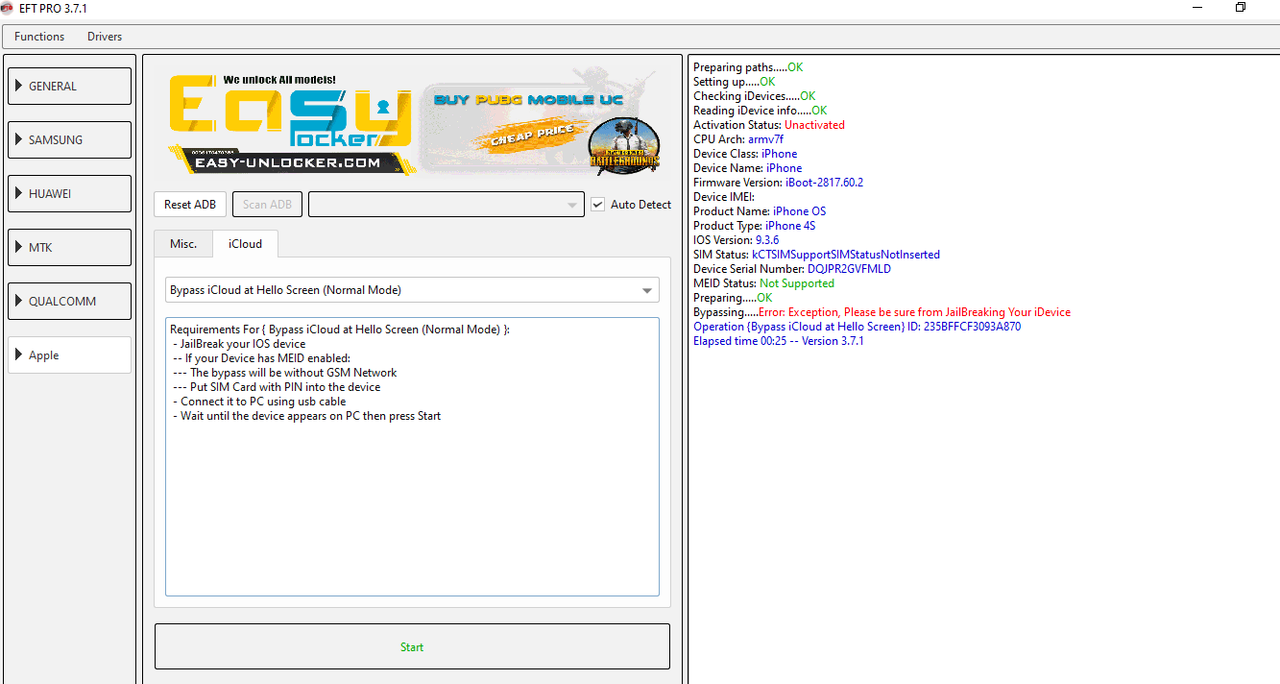Click the Checking iDevices.....OK log line
This screenshot has width=1280, height=684.
[x=754, y=96]
